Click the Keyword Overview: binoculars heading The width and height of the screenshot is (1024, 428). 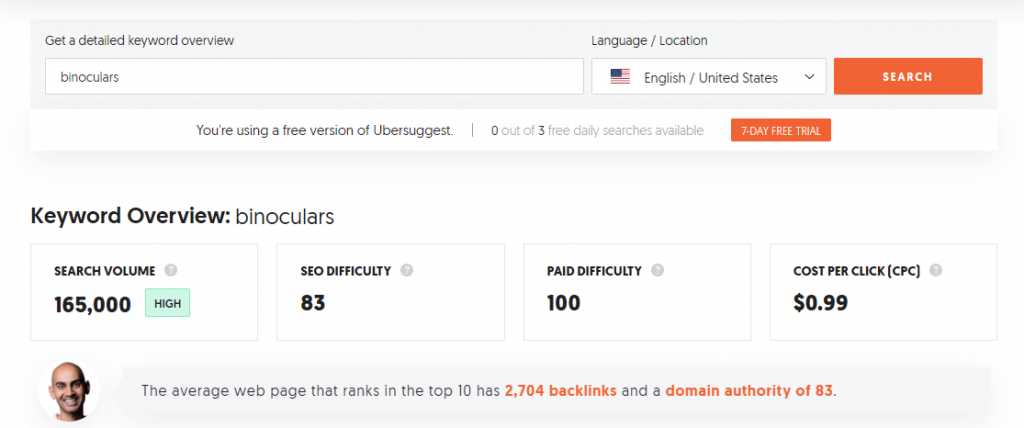(x=182, y=216)
